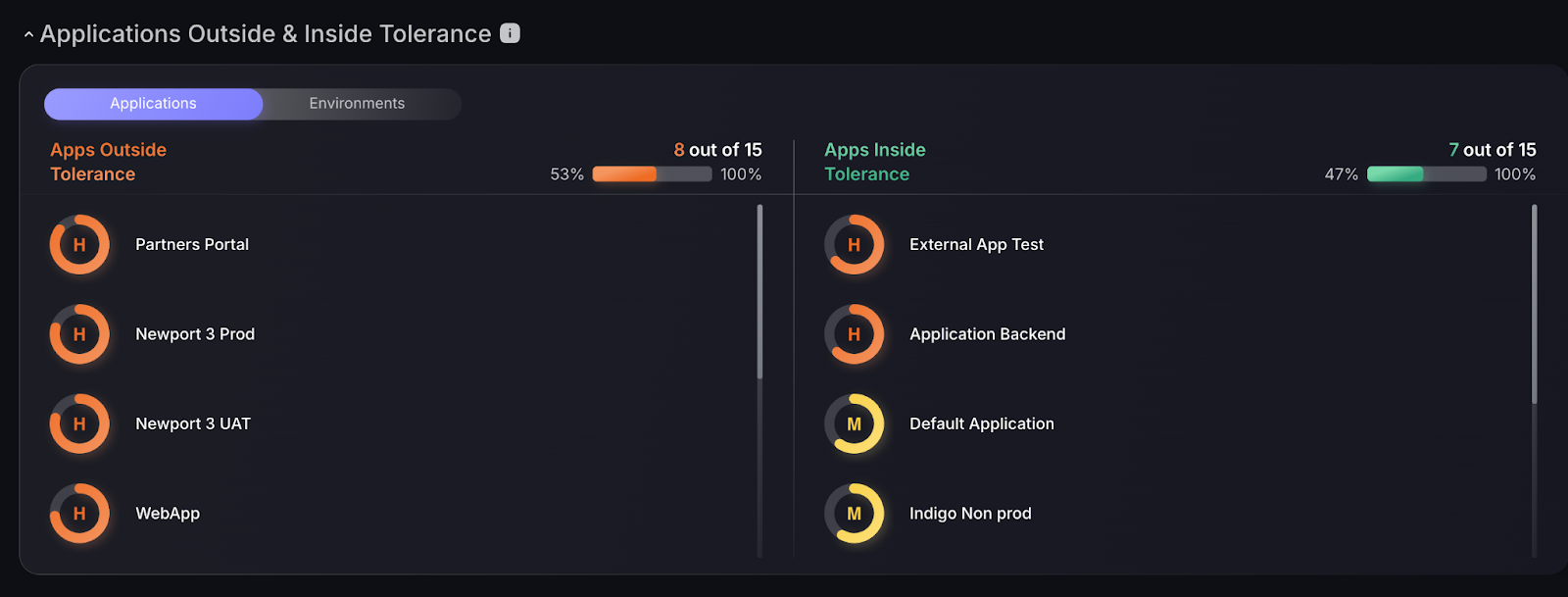The image size is (1568, 597).
Task: Select the Newport 3 UAT application name
Action: (193, 423)
